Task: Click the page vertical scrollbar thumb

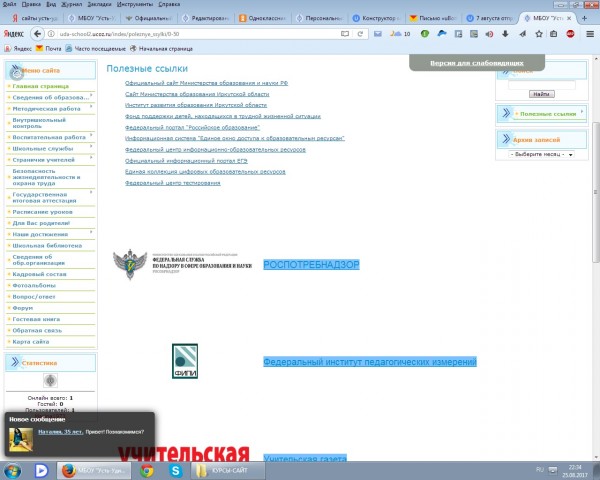Action: [596, 192]
